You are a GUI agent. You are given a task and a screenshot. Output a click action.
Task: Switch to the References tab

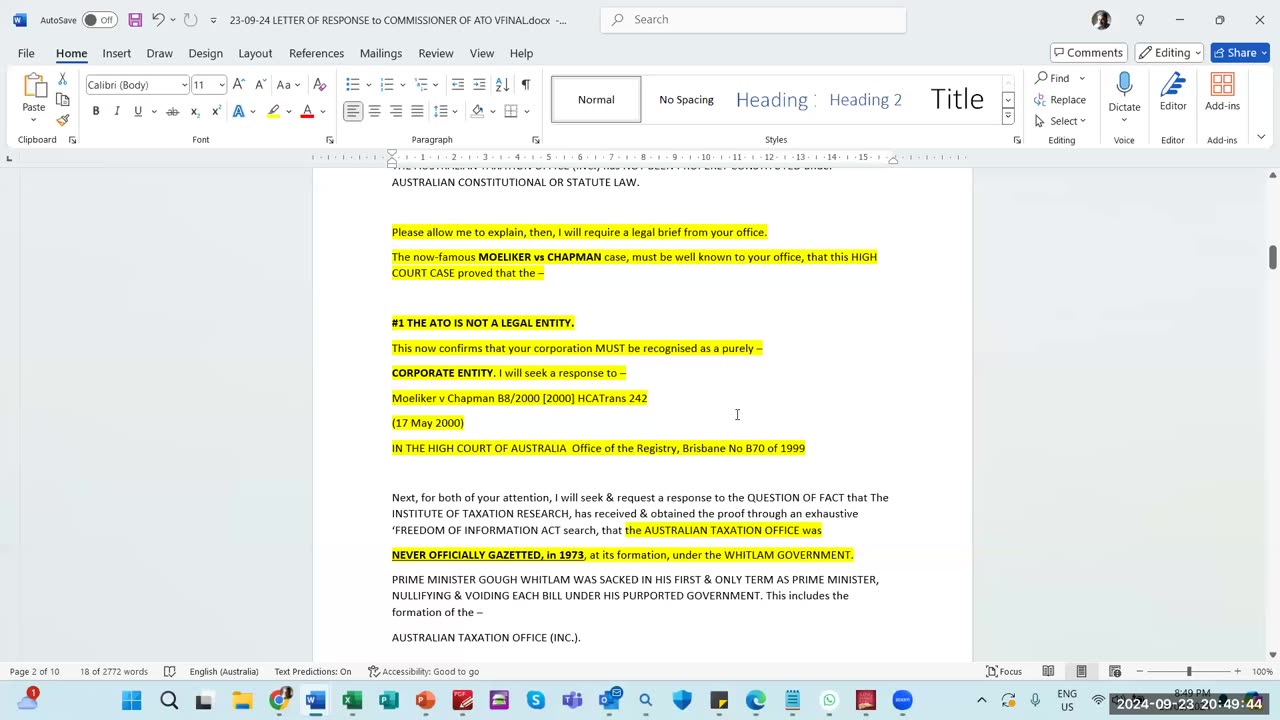pyautogui.click(x=316, y=53)
